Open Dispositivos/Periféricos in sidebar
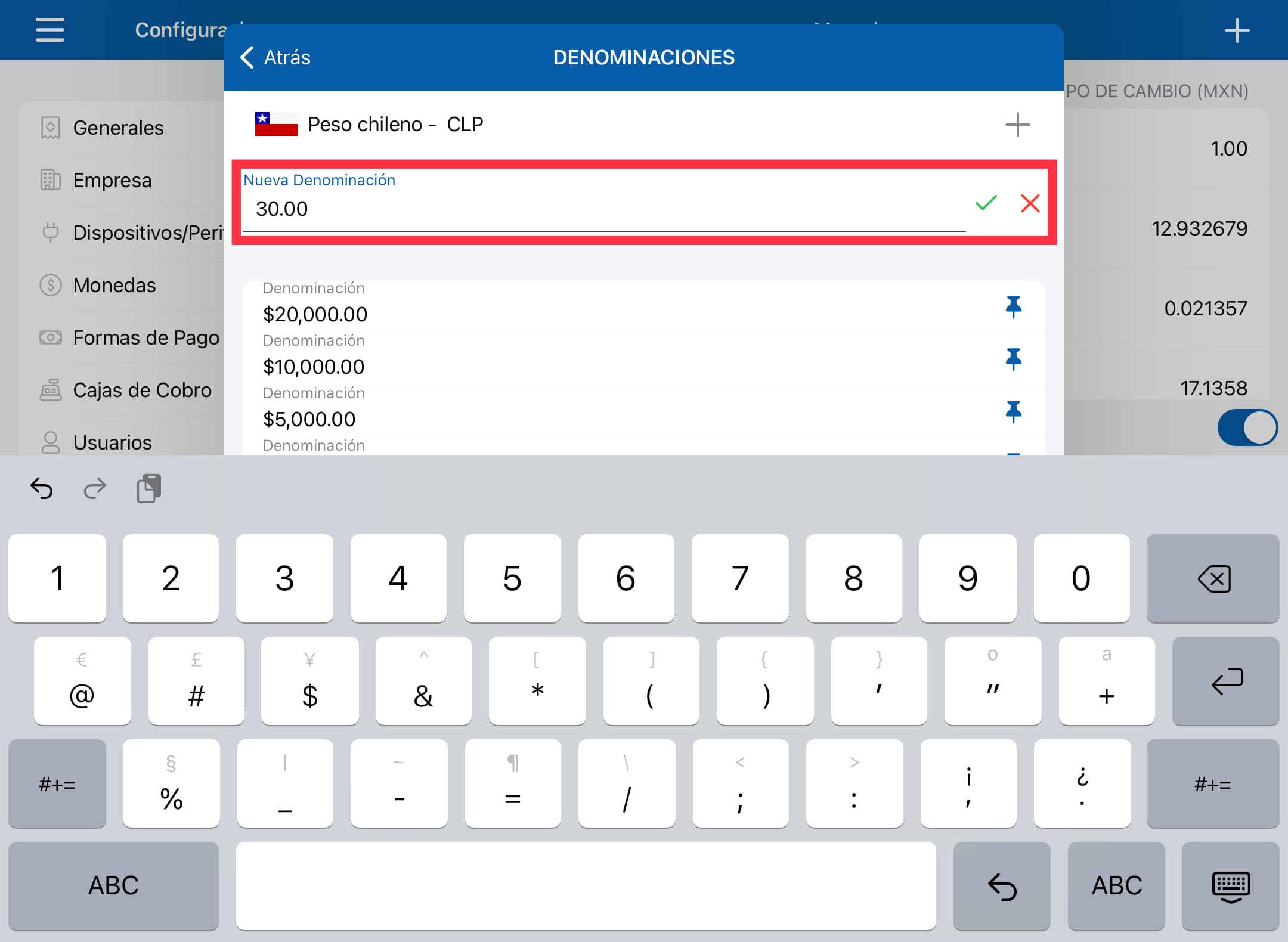This screenshot has width=1288, height=942. click(122, 233)
